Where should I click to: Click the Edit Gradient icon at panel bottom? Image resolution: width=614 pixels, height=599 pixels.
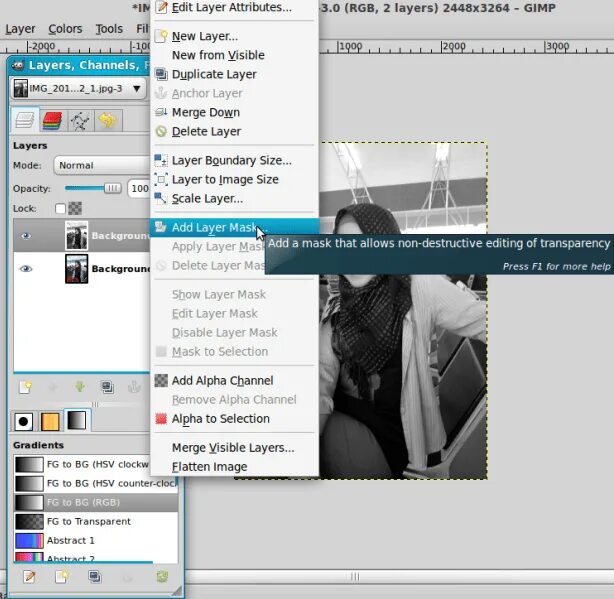pos(29,577)
